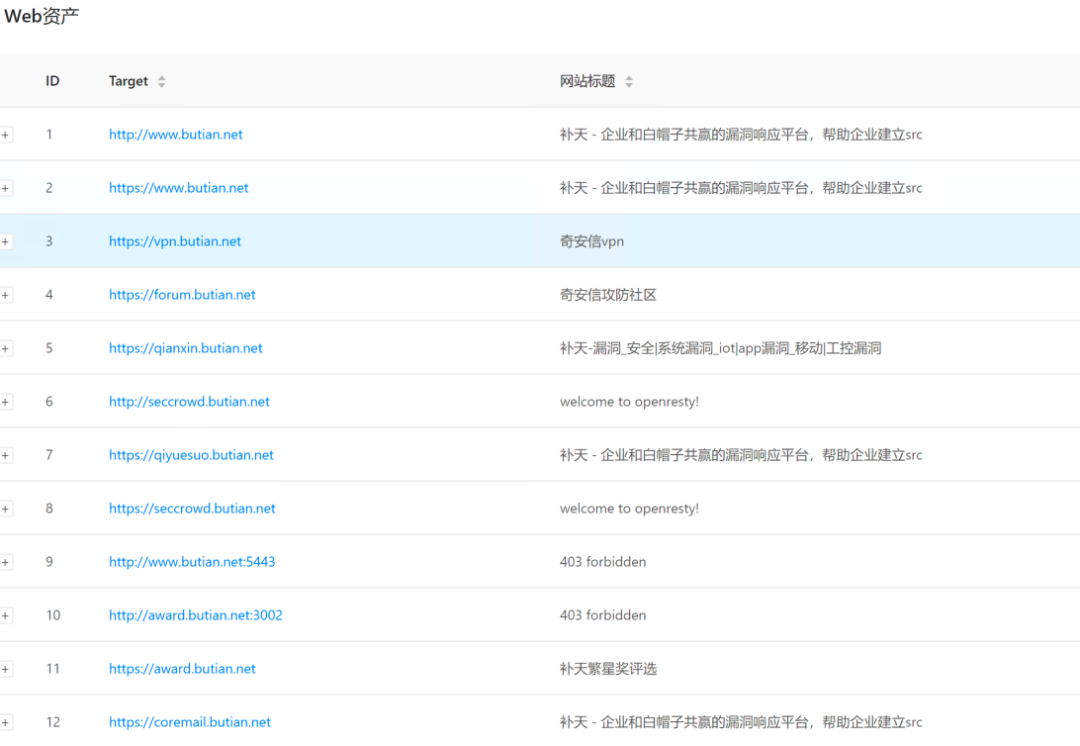Click ID cell 12
Viewport: 1080px width, 746px height.
pos(53,722)
